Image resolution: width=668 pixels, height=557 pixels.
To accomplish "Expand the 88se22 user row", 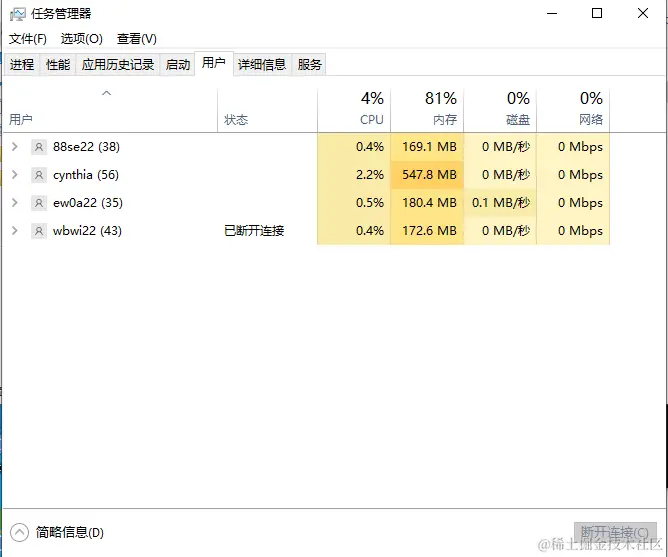I will click(x=15, y=147).
